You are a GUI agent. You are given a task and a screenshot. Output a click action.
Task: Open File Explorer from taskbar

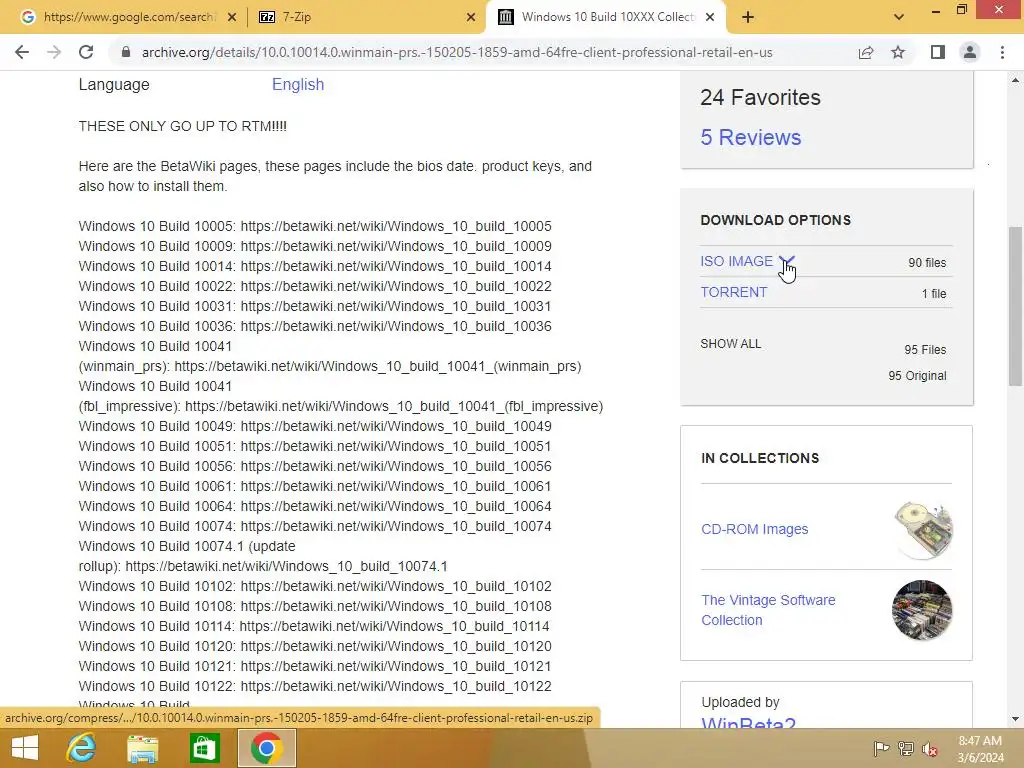pos(142,748)
